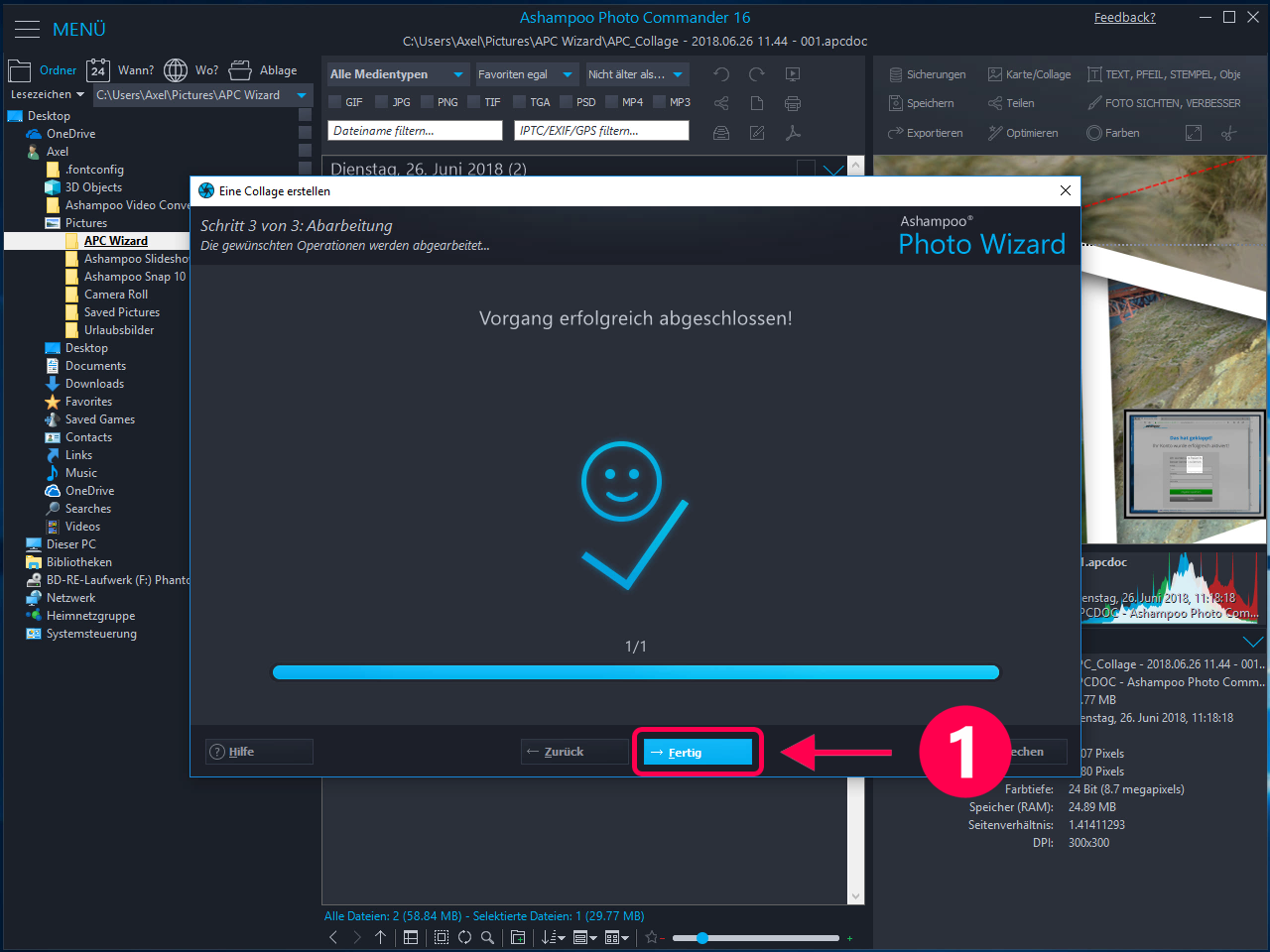This screenshot has width=1270, height=952.
Task: Click the share icon below undo
Action: [721, 103]
